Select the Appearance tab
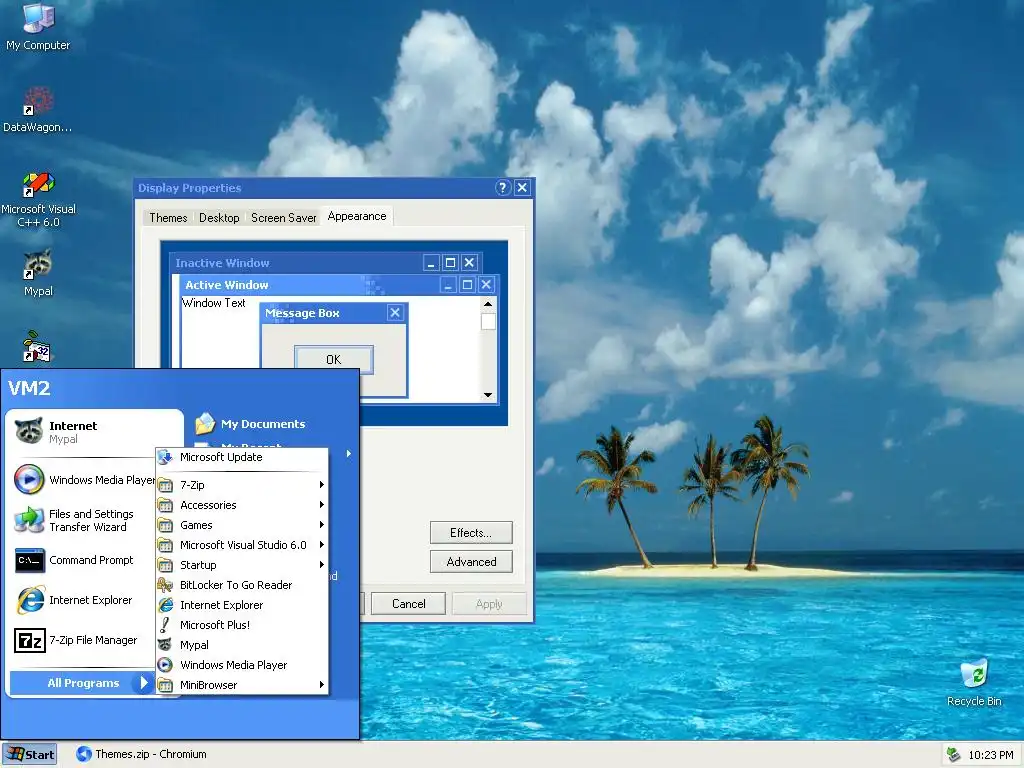This screenshot has width=1024, height=768. pos(357,216)
